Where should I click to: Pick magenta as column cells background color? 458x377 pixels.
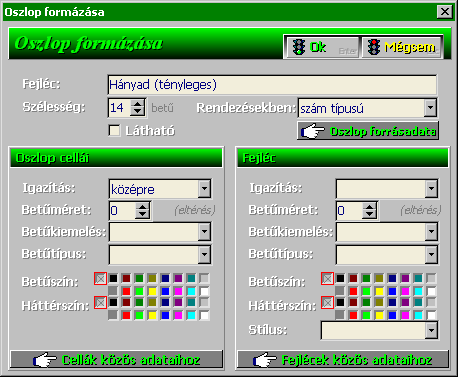tap(178, 315)
